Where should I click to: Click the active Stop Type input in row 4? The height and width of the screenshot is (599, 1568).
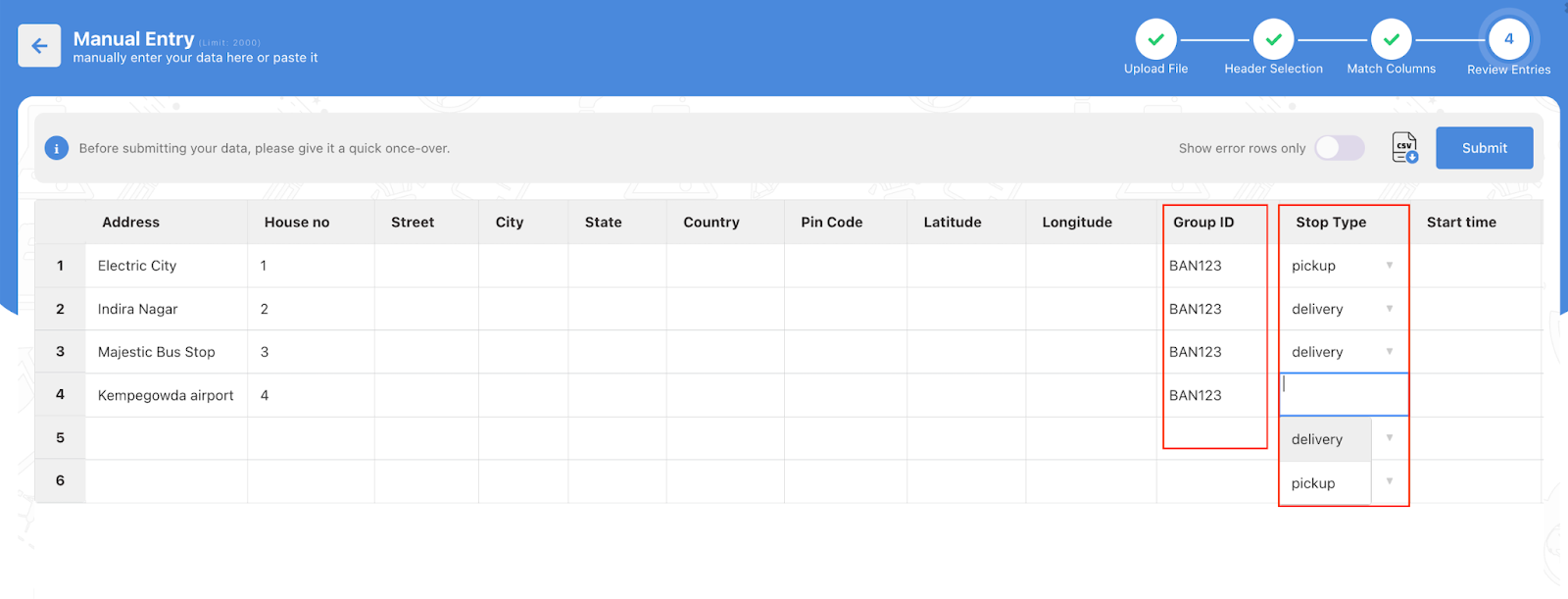(1344, 394)
